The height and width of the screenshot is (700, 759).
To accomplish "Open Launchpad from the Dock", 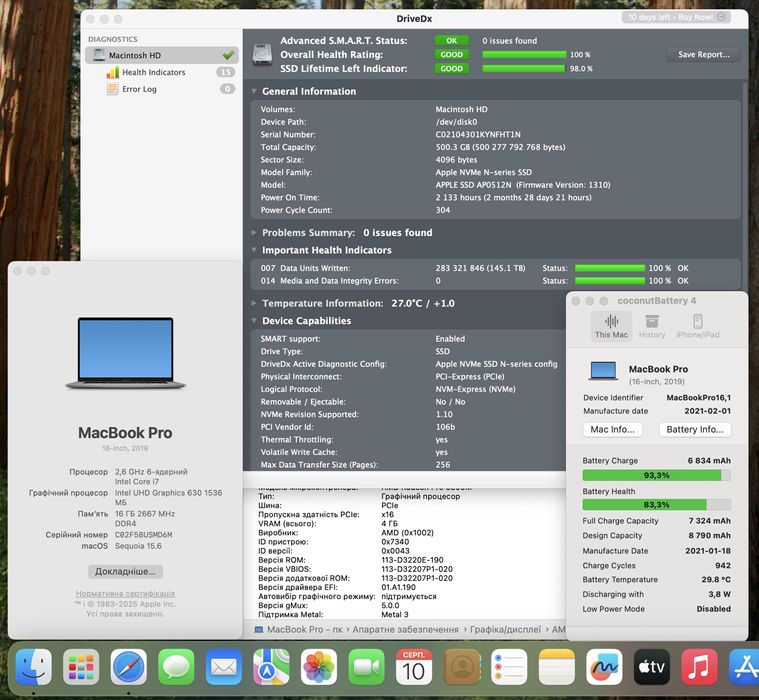I will (x=81, y=667).
